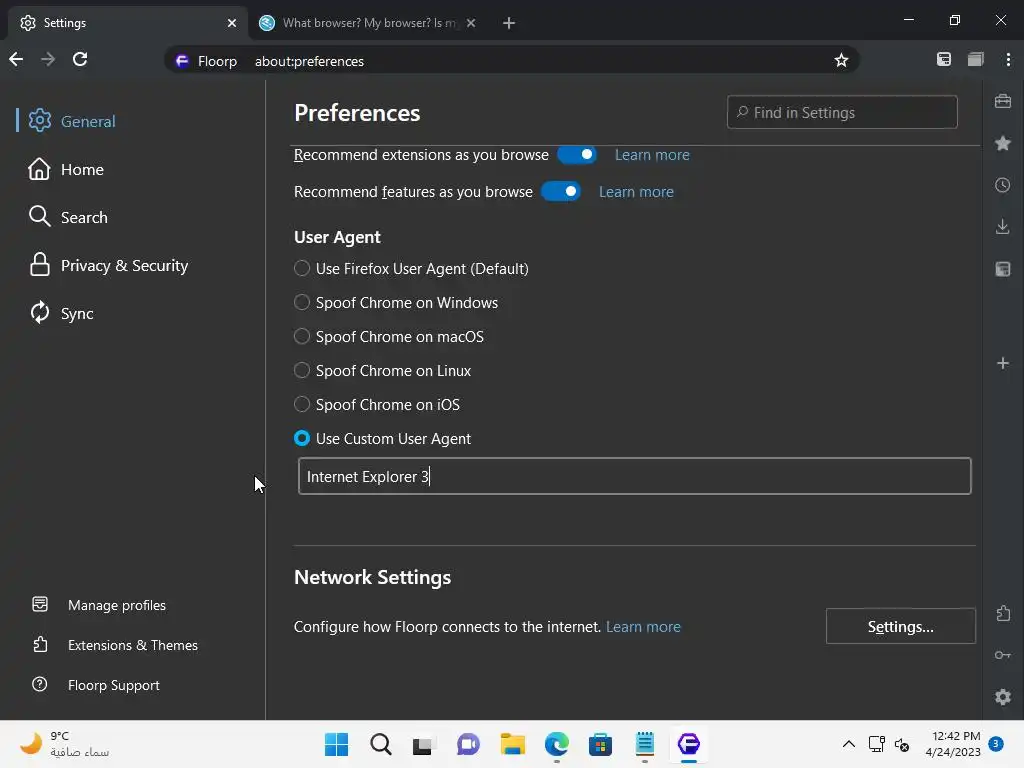Open downloads in the side panel
Viewport: 1024px width, 768px height.
tap(1003, 227)
